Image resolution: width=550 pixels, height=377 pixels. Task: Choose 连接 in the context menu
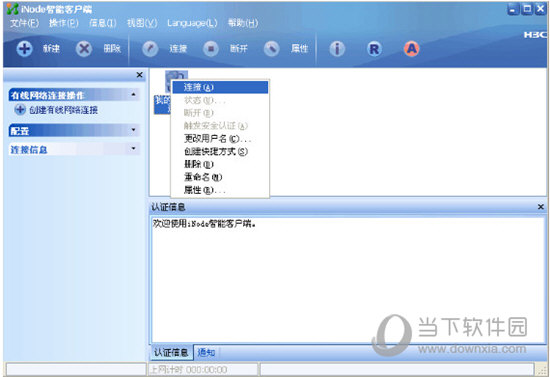[x=220, y=87]
